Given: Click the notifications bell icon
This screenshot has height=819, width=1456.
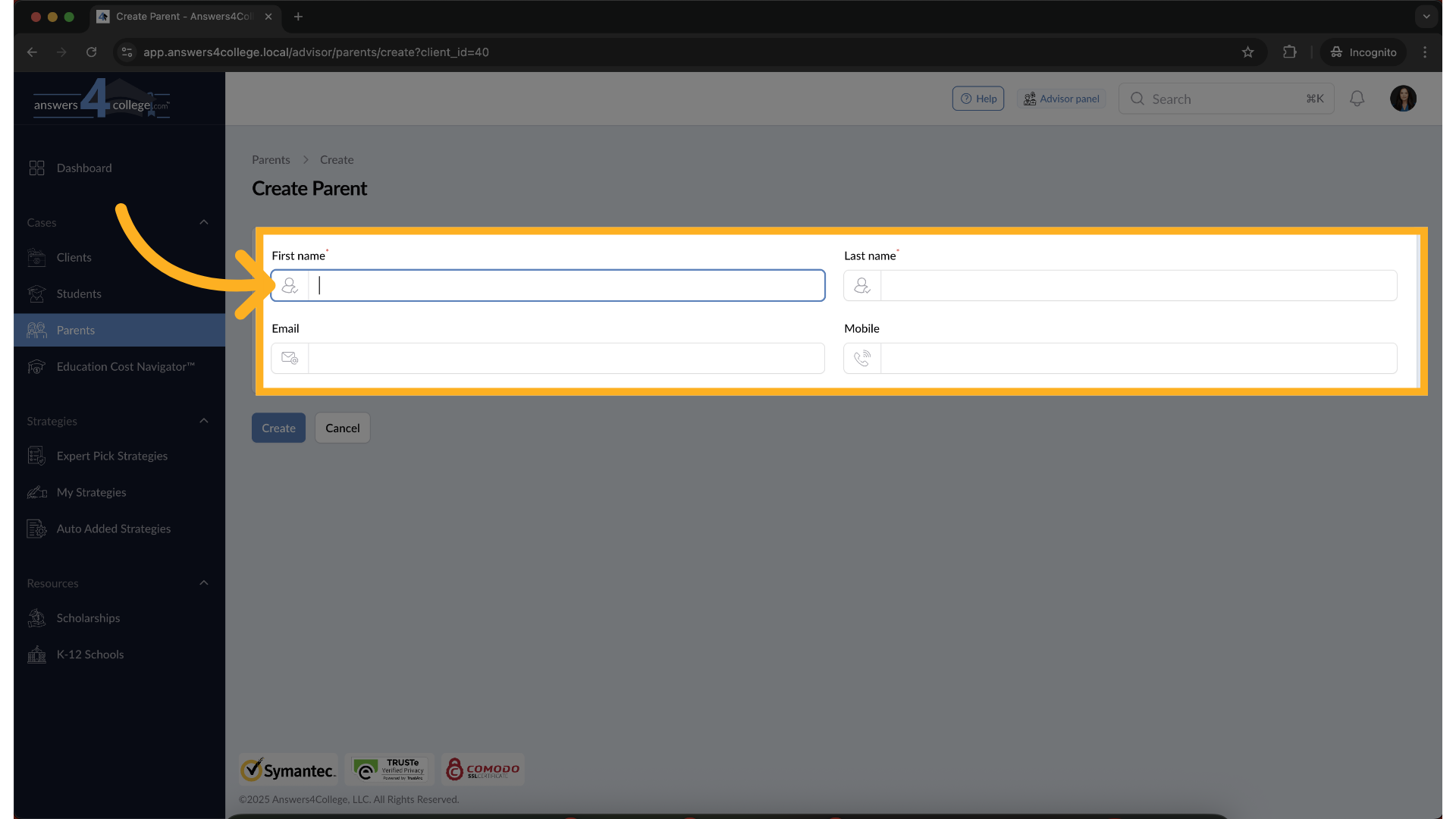Looking at the screenshot, I should pos(1357,99).
